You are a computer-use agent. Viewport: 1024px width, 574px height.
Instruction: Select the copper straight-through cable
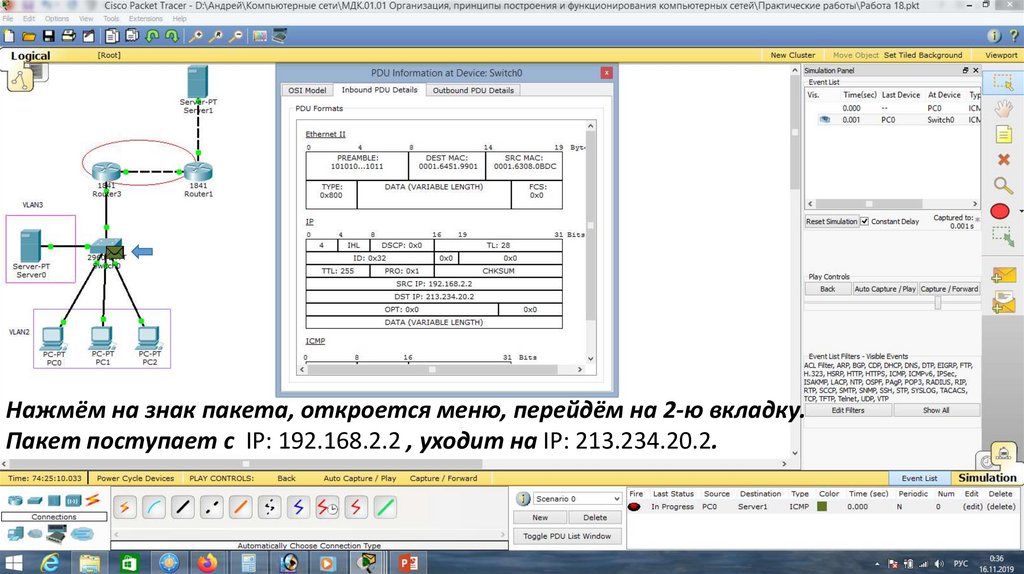click(x=183, y=507)
